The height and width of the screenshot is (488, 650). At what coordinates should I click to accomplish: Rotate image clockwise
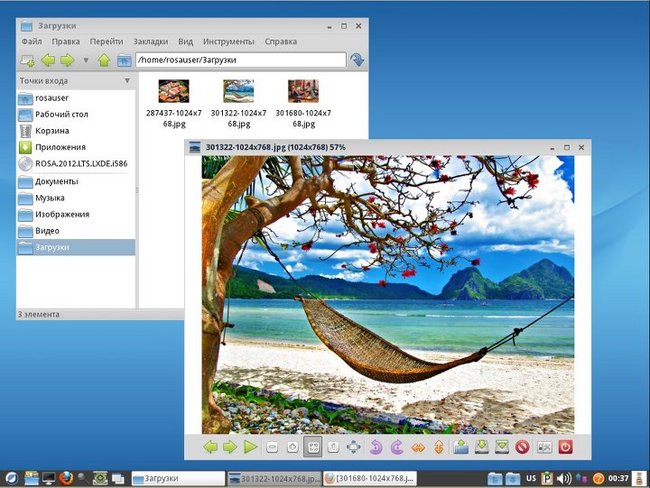[x=397, y=447]
